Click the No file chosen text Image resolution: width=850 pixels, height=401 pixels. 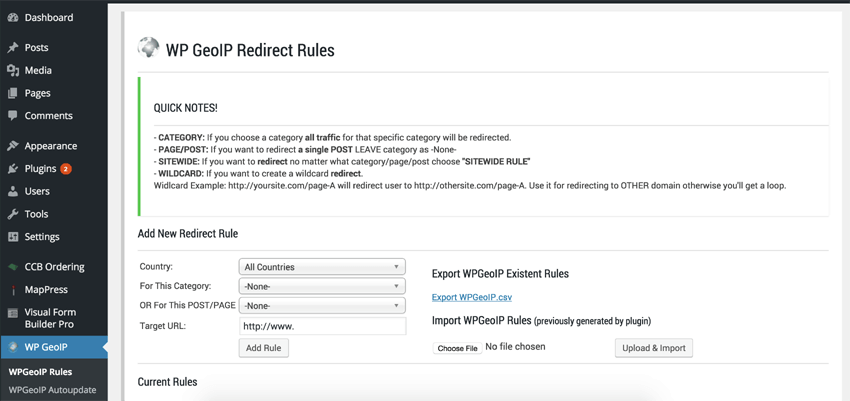point(515,346)
